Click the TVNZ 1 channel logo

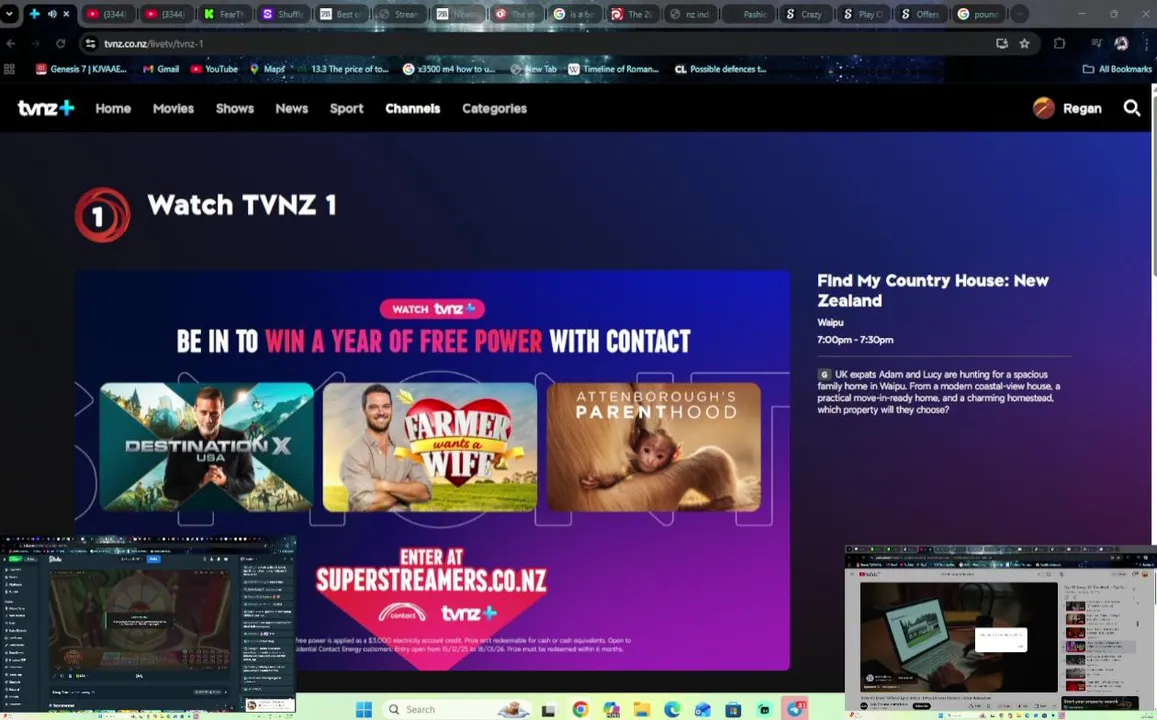[103, 215]
